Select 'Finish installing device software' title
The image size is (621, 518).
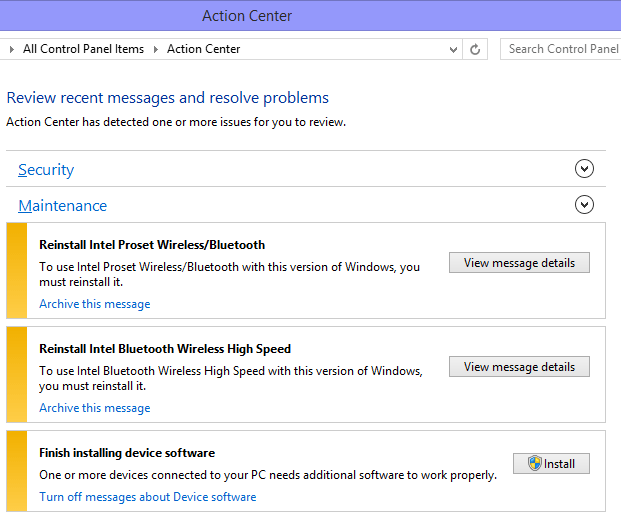tap(127, 453)
